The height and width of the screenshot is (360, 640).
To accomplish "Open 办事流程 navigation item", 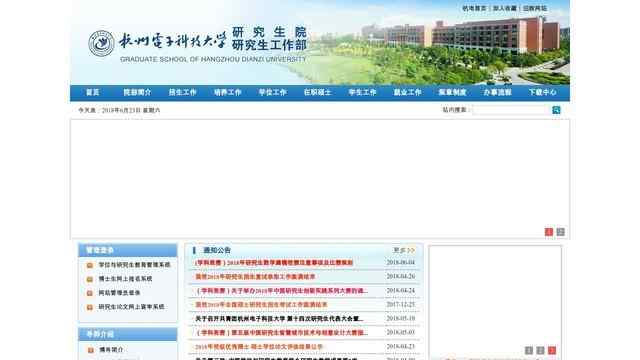I will (497, 93).
